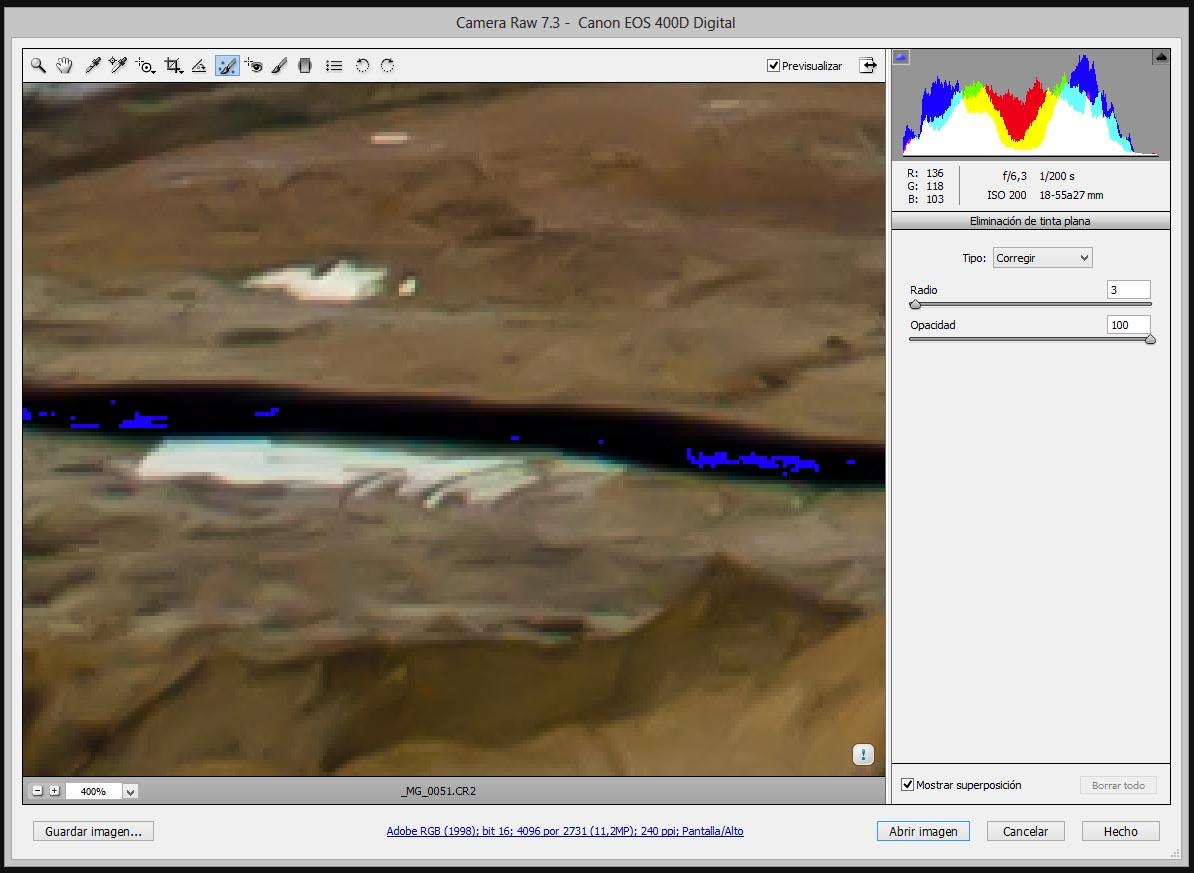Click the Eliminación de tinta plana panel header
The width and height of the screenshot is (1194, 873).
[1030, 221]
